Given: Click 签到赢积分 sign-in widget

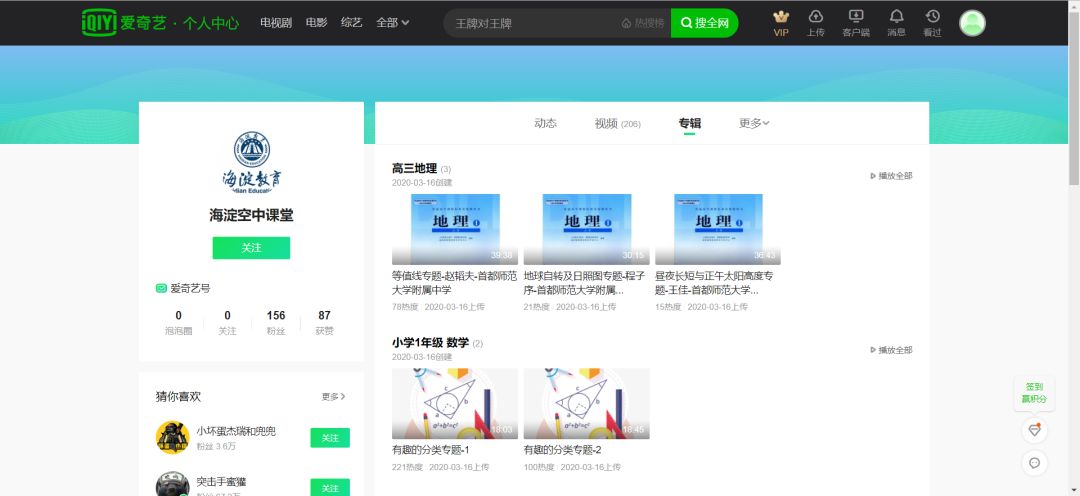Looking at the screenshot, I should (1034, 393).
